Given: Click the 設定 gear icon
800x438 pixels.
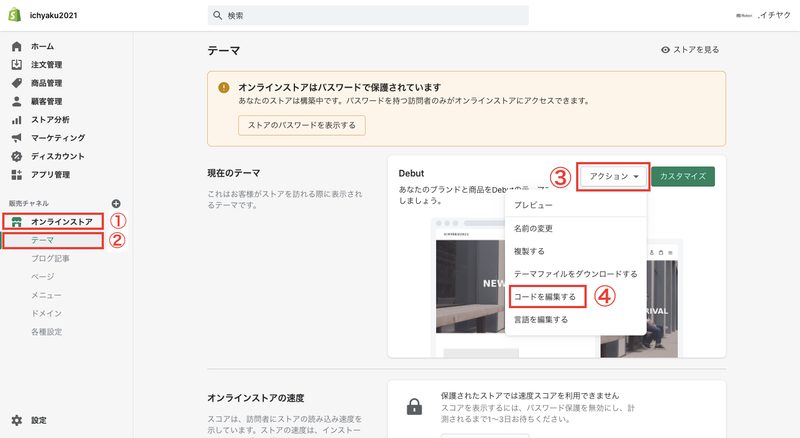Looking at the screenshot, I should point(17,420).
